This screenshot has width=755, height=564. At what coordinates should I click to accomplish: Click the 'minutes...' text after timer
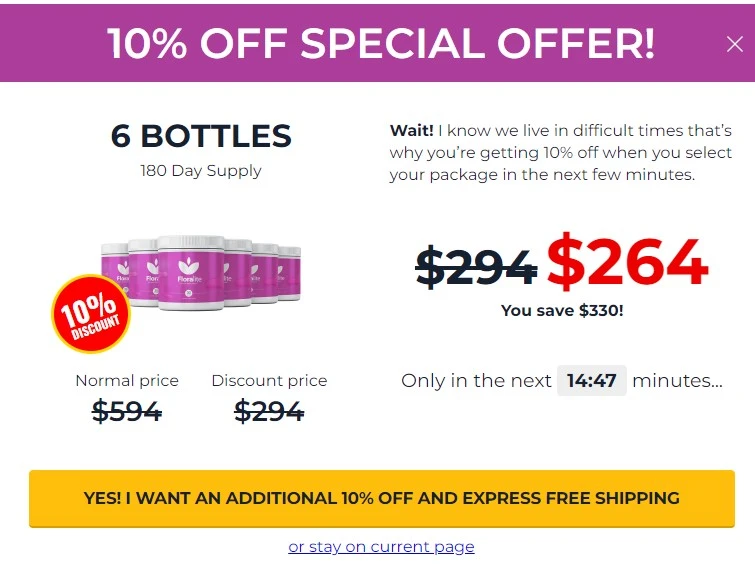click(677, 380)
